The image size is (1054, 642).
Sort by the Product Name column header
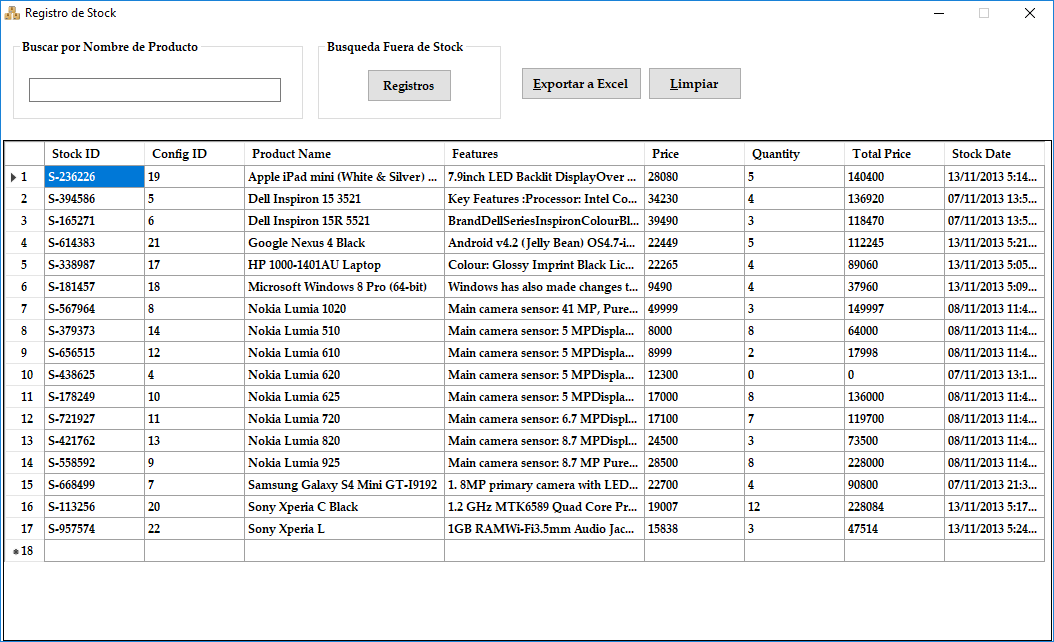344,153
